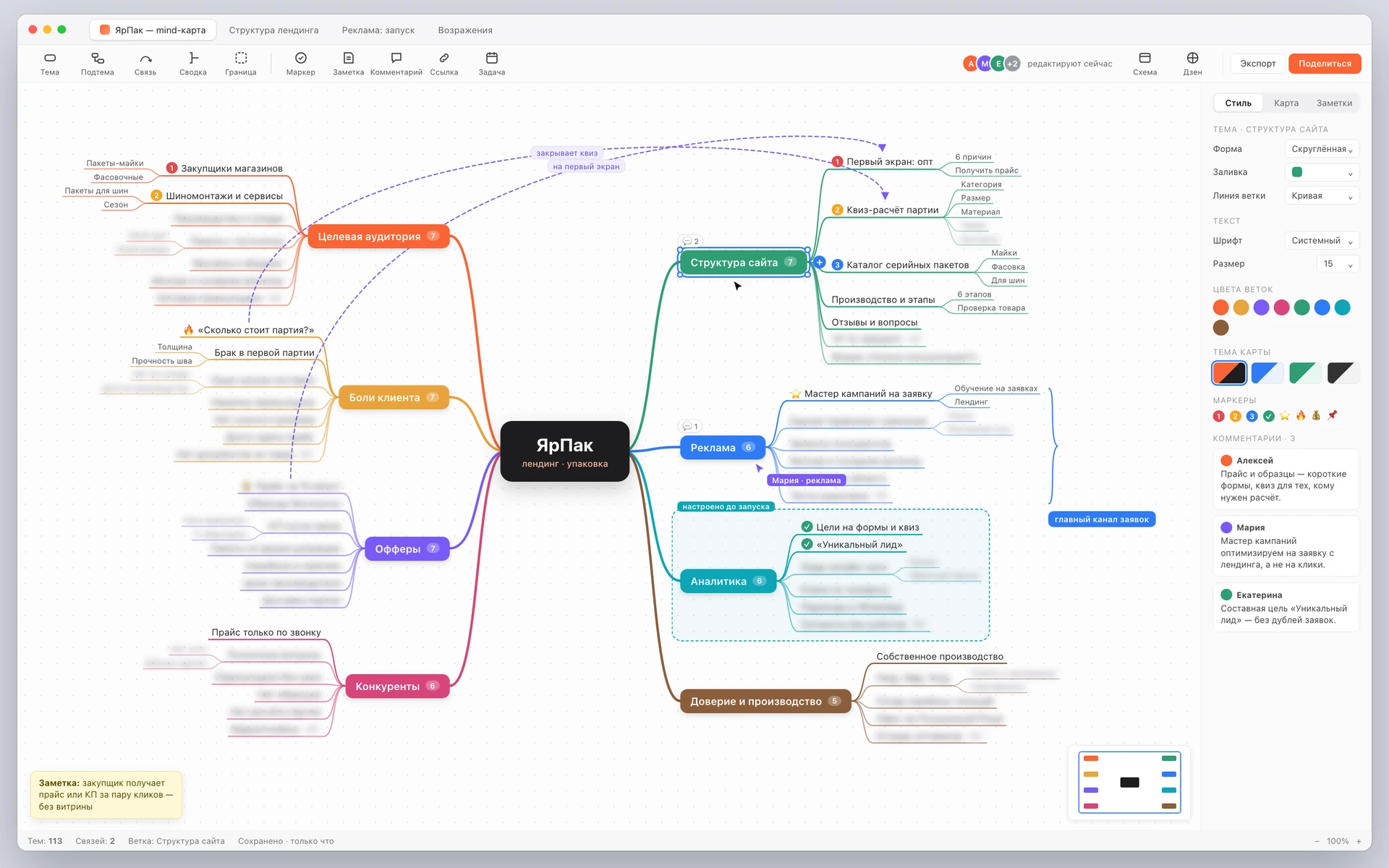
Task: Choose the brown branch color swatch
Action: 1220,328
